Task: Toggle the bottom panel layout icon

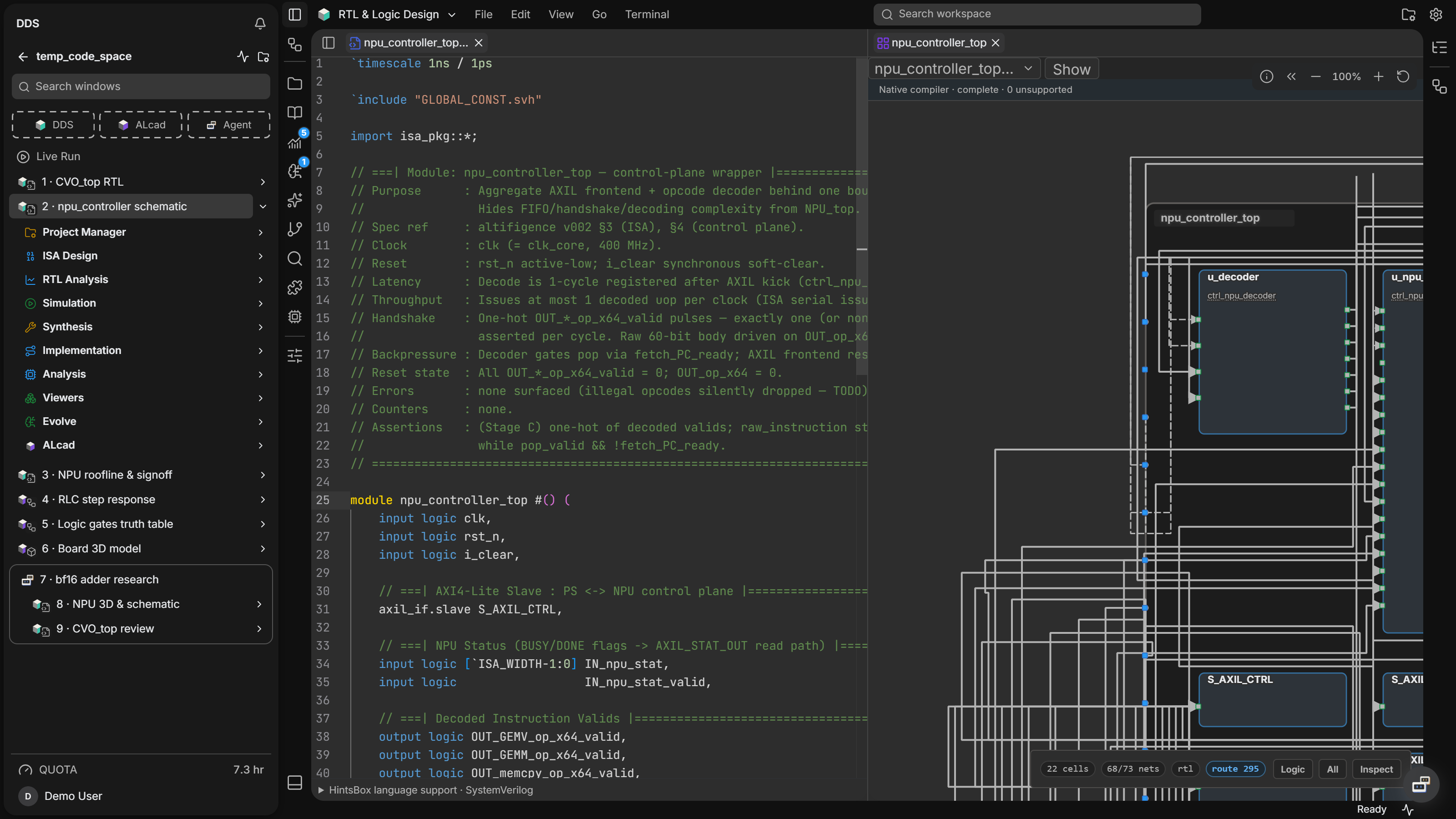Action: tap(294, 783)
